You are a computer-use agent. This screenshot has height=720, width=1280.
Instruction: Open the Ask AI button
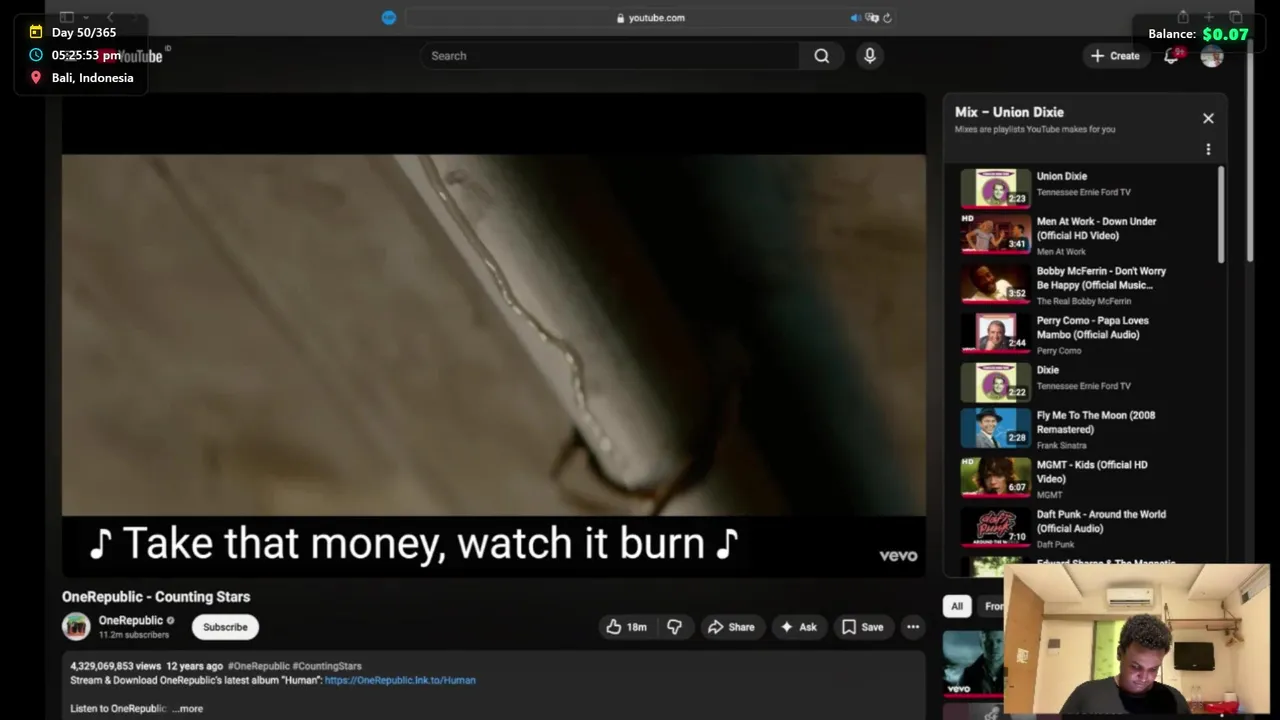pyautogui.click(x=798, y=627)
